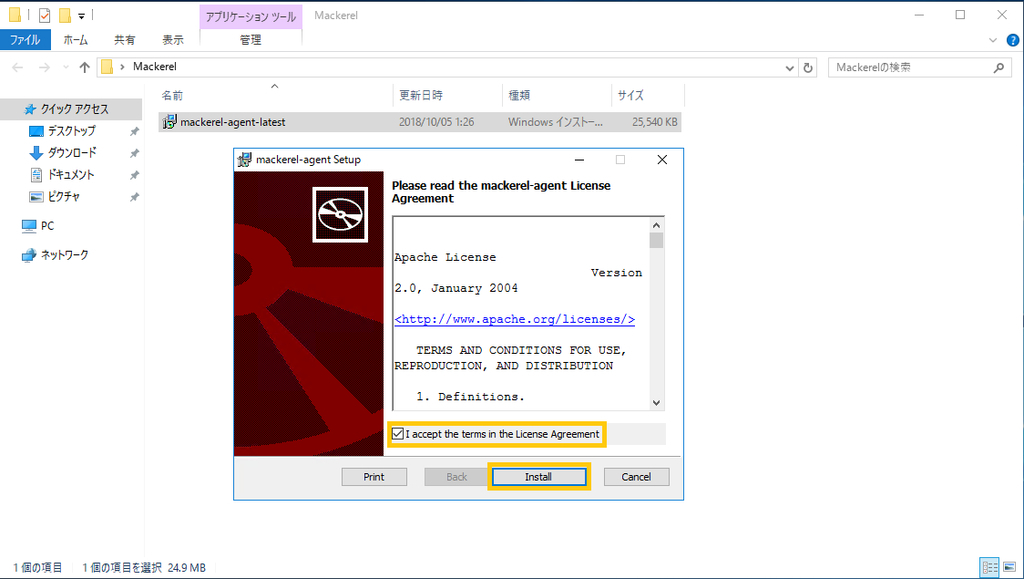Click the properties icon in quick access toolbar
1024x579 pixels.
(x=44, y=15)
